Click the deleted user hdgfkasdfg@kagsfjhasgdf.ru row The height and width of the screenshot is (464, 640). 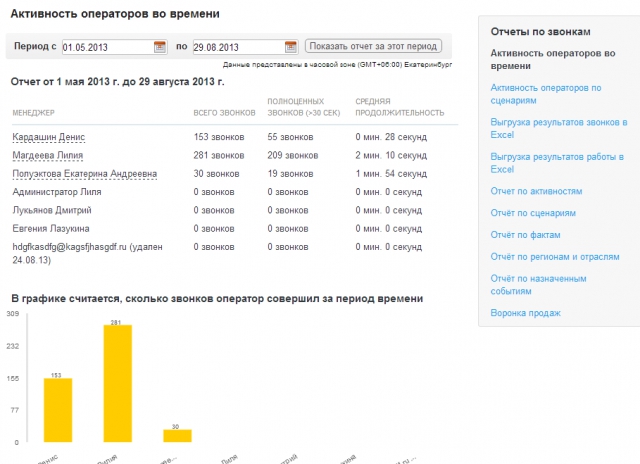87,253
